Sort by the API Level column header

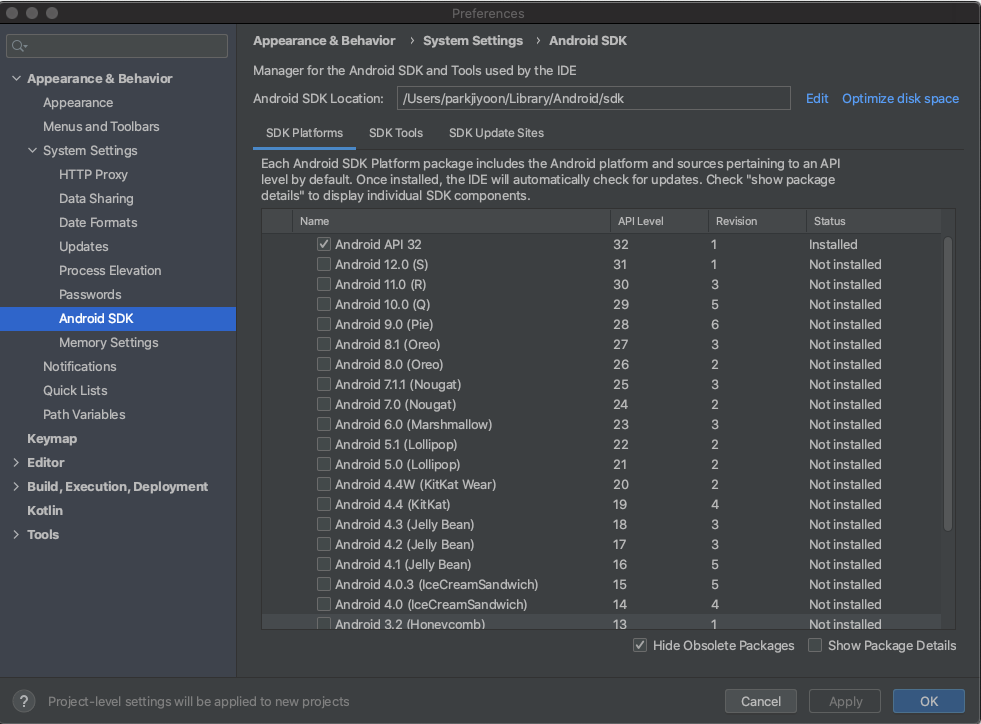659,221
